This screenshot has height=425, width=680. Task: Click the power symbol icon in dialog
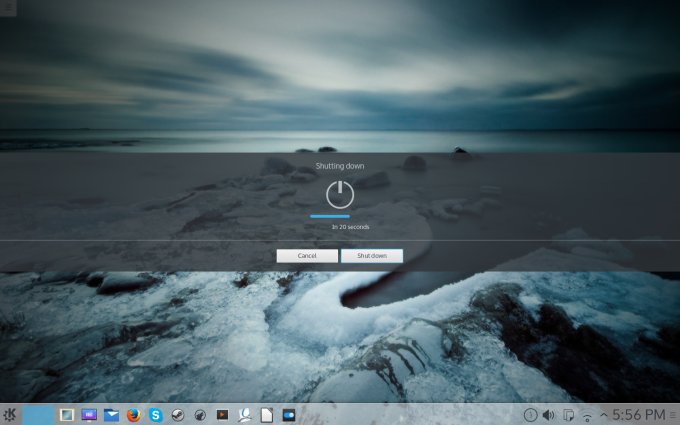(340, 194)
